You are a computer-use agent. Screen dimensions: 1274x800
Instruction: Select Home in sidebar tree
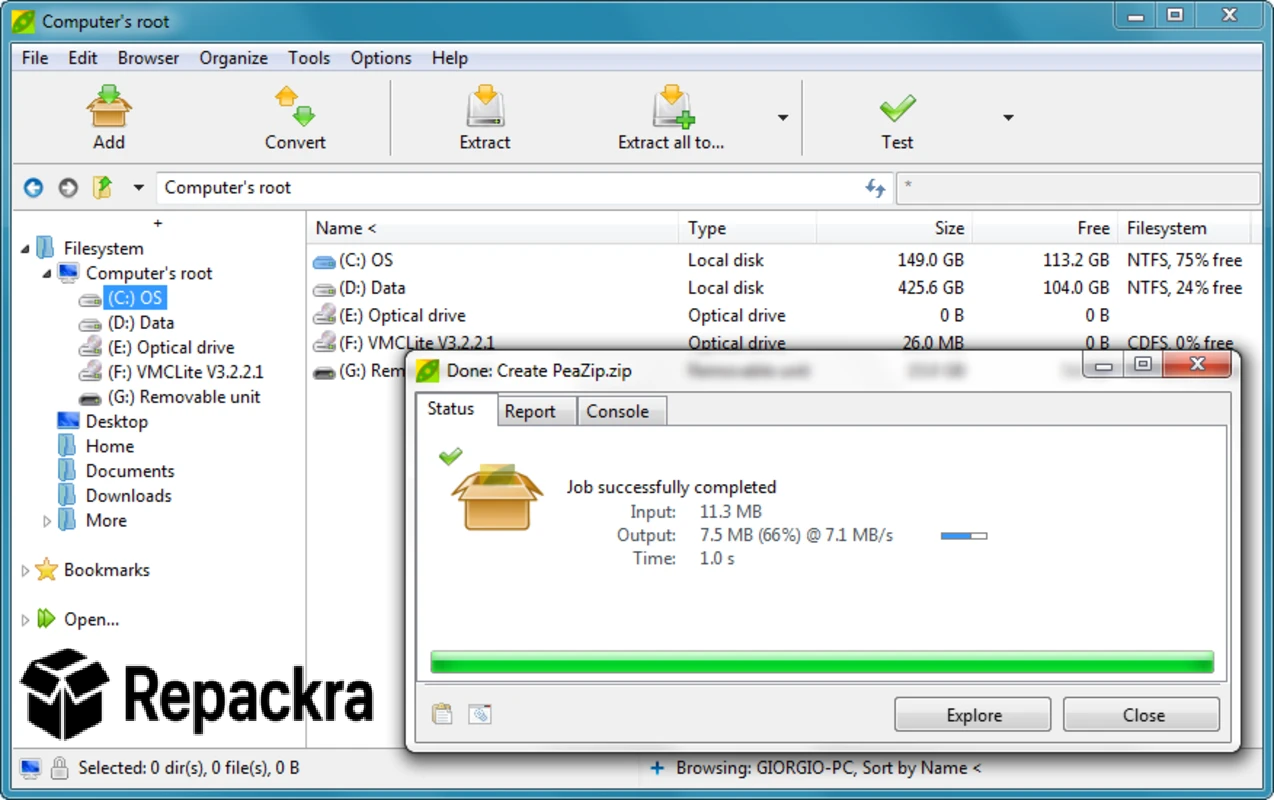pos(110,446)
